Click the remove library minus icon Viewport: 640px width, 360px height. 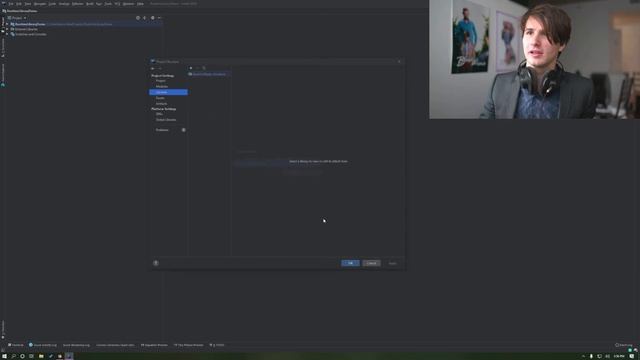[198, 68]
